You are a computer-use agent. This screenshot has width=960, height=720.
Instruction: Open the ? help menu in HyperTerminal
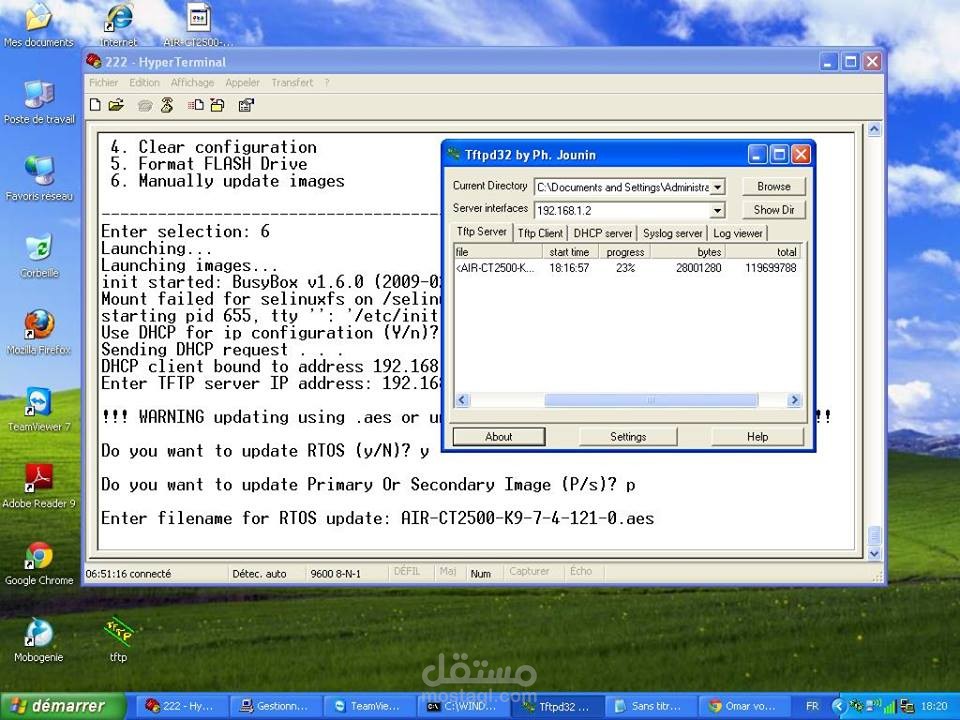[x=327, y=82]
